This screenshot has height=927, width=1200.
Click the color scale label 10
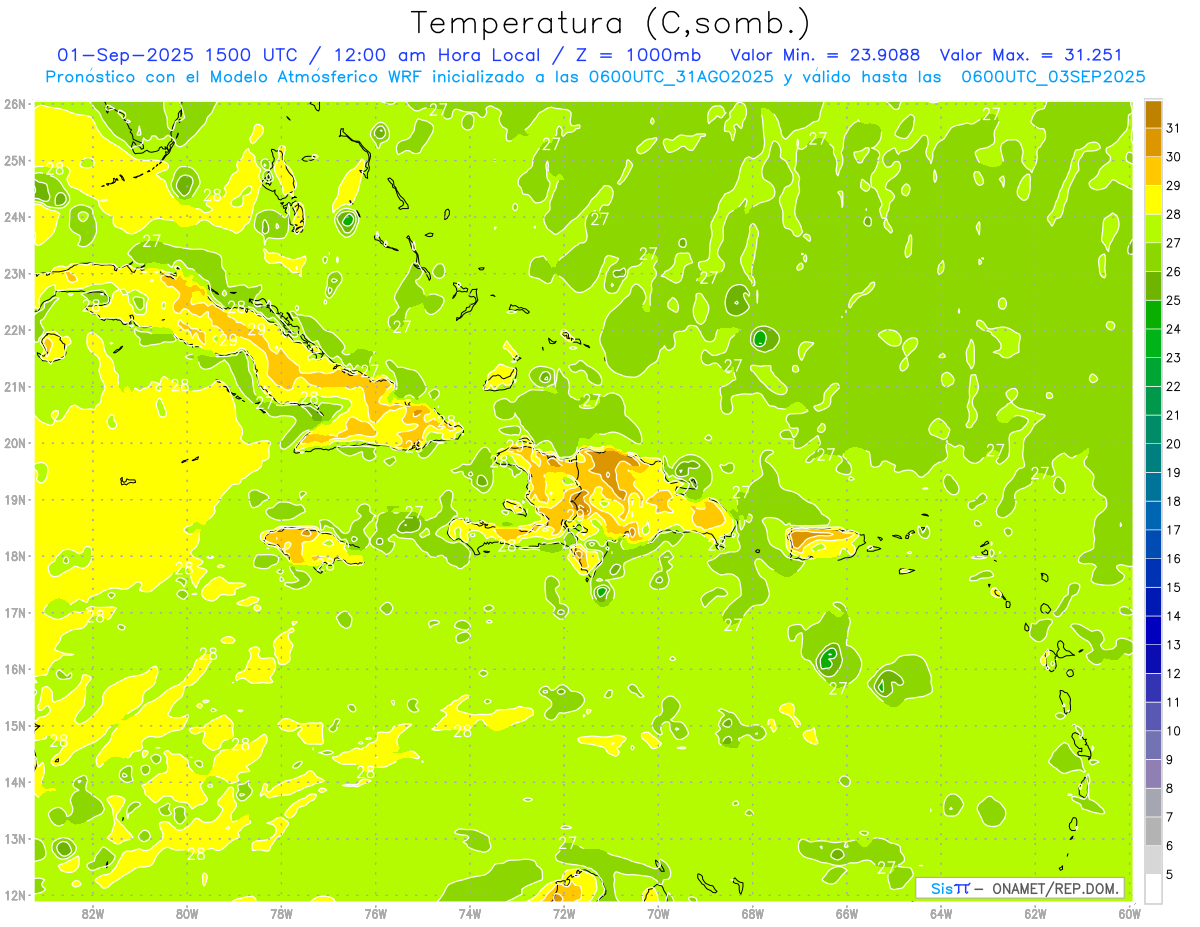(1173, 731)
